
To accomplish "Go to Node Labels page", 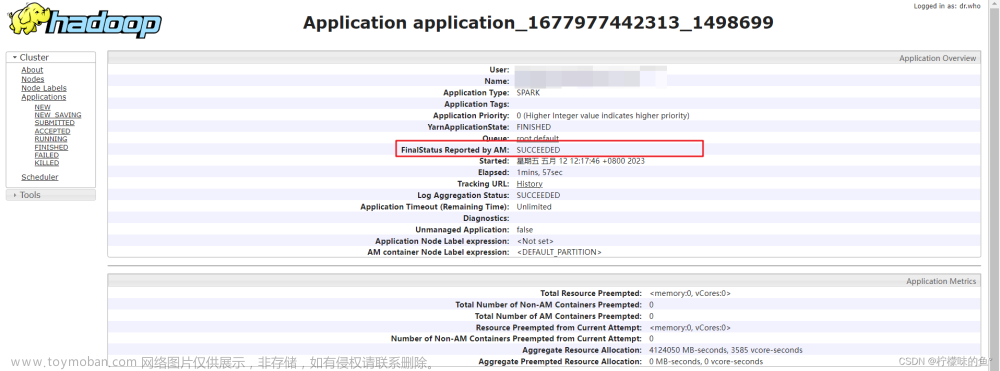I will [44, 88].
